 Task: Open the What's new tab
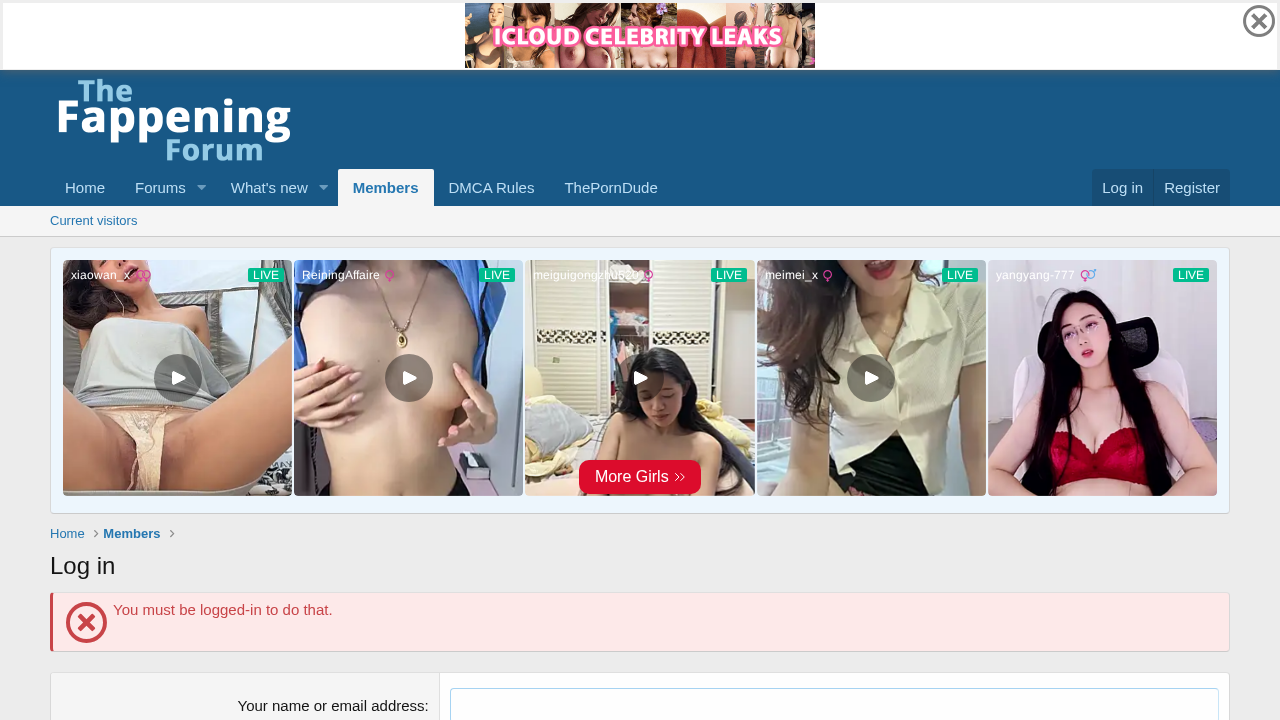coord(269,188)
